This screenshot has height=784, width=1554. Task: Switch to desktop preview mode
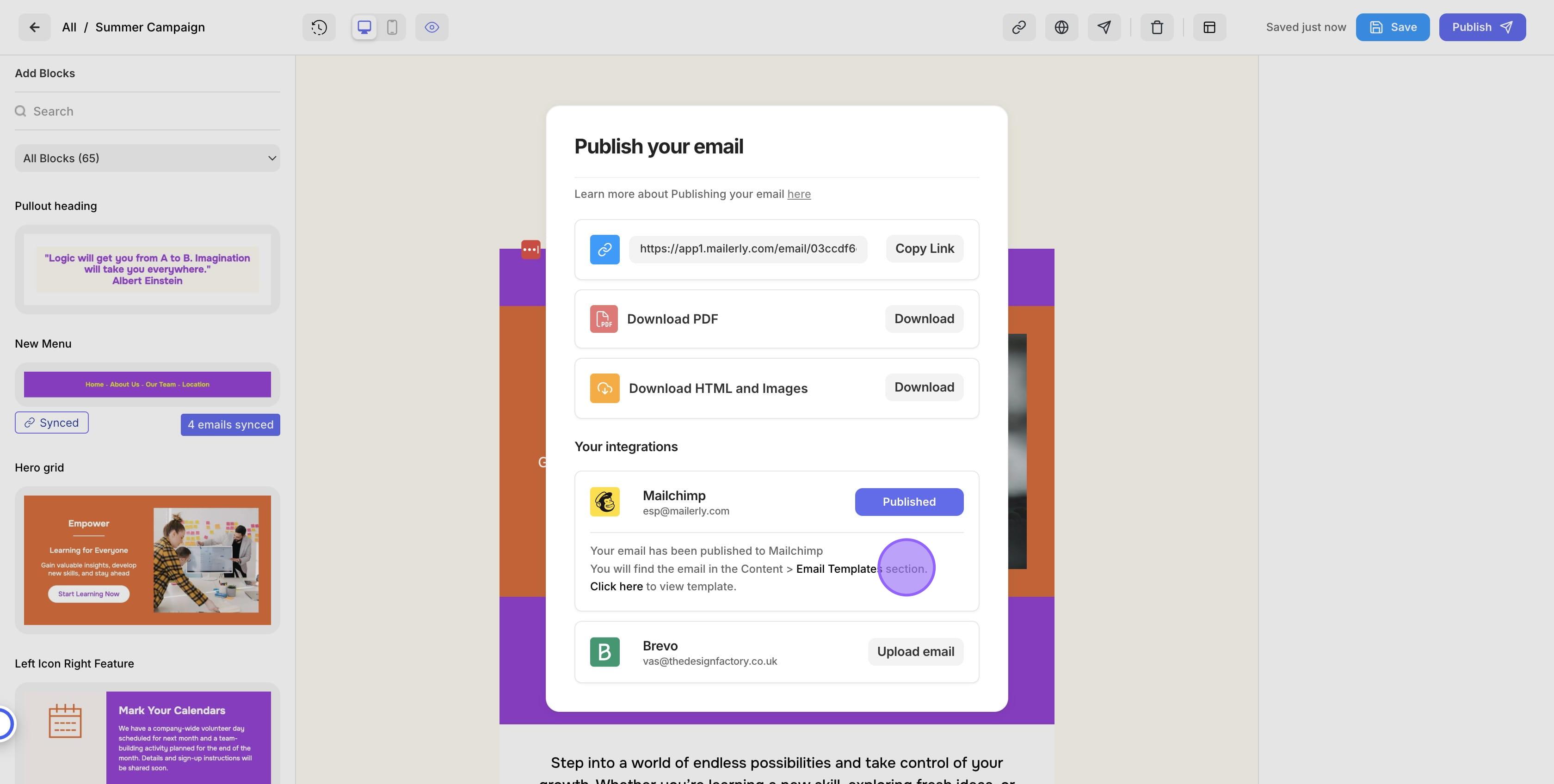[x=364, y=27]
